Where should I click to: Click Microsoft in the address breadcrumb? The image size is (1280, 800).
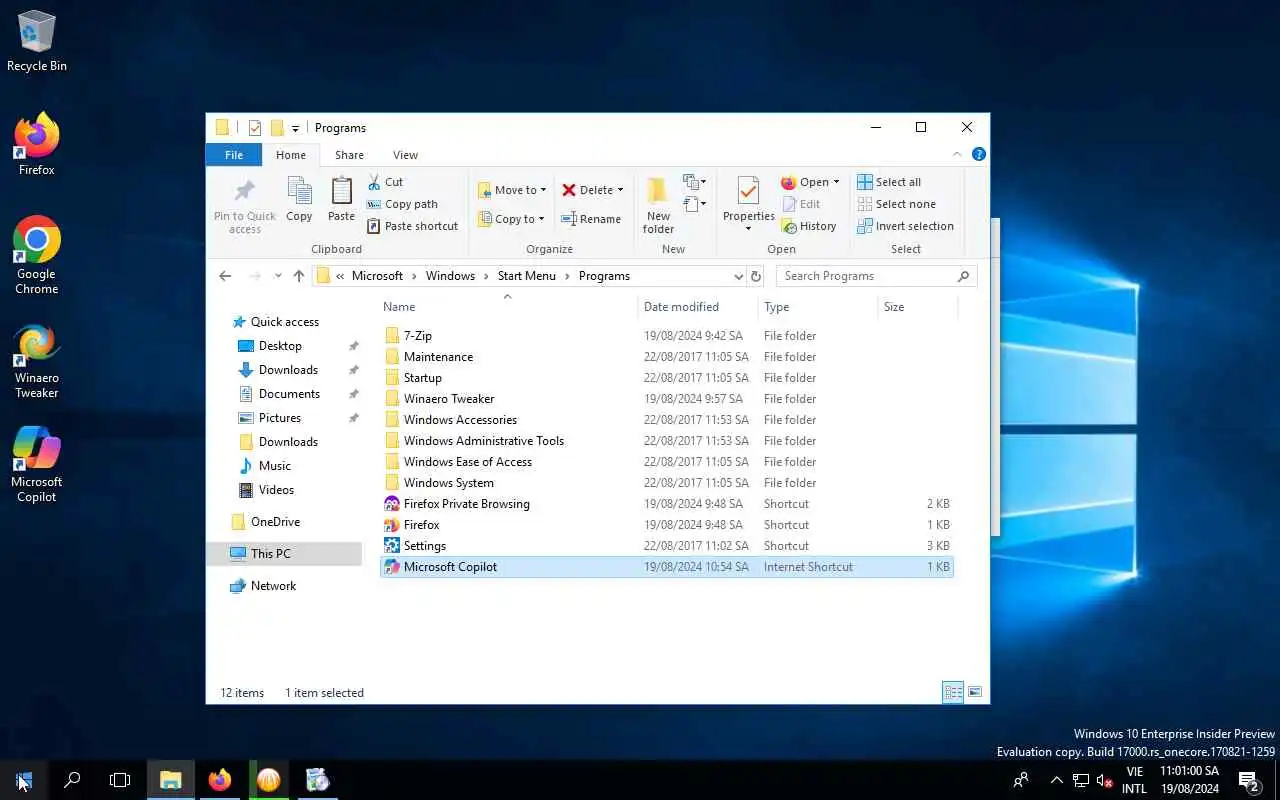[377, 276]
